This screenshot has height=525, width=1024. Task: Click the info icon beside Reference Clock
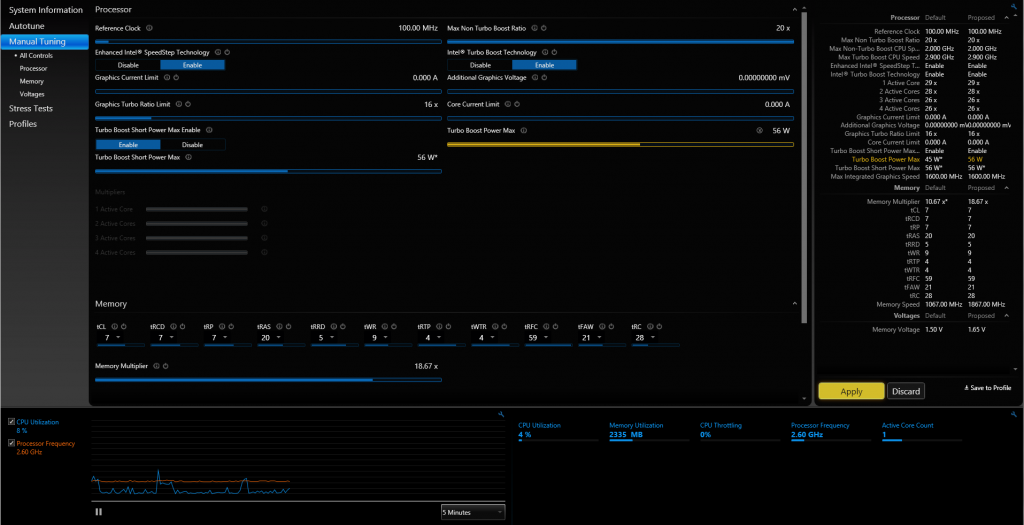(149, 28)
